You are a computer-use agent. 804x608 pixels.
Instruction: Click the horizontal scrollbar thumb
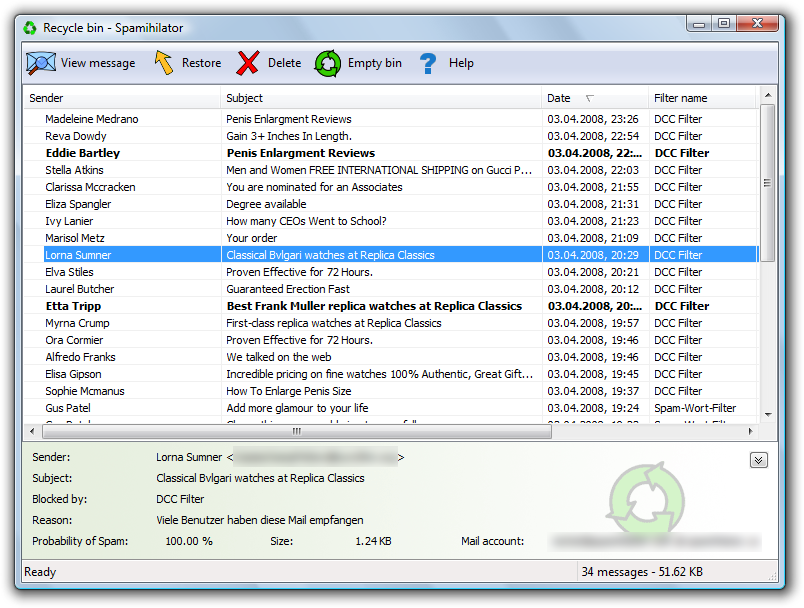[297, 432]
